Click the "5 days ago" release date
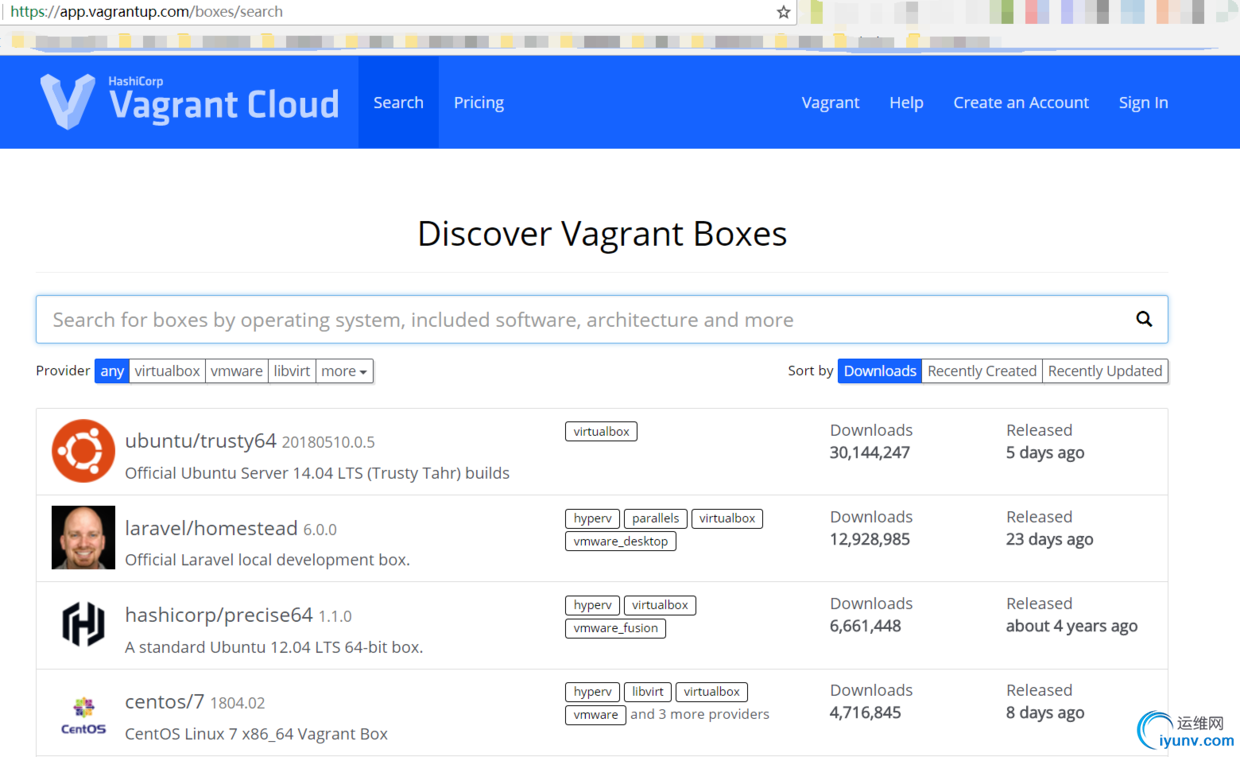Screen dimensions: 1240x757 pos(1045,452)
